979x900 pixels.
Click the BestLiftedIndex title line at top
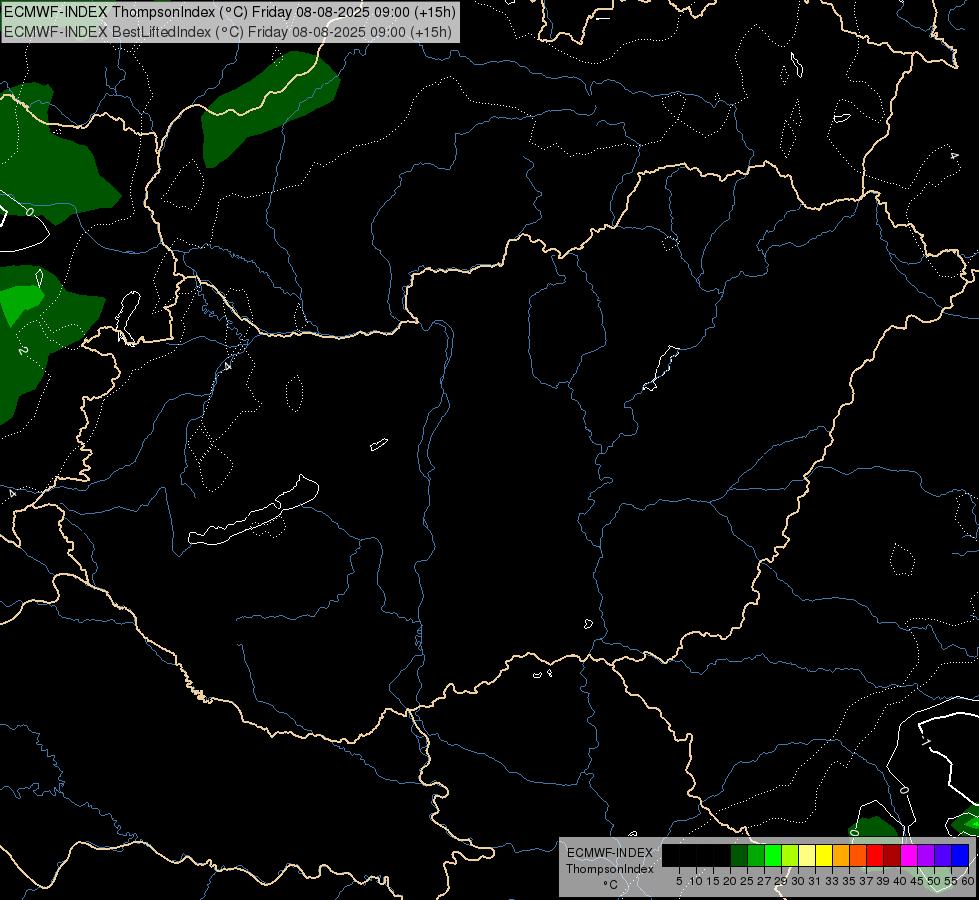227,32
